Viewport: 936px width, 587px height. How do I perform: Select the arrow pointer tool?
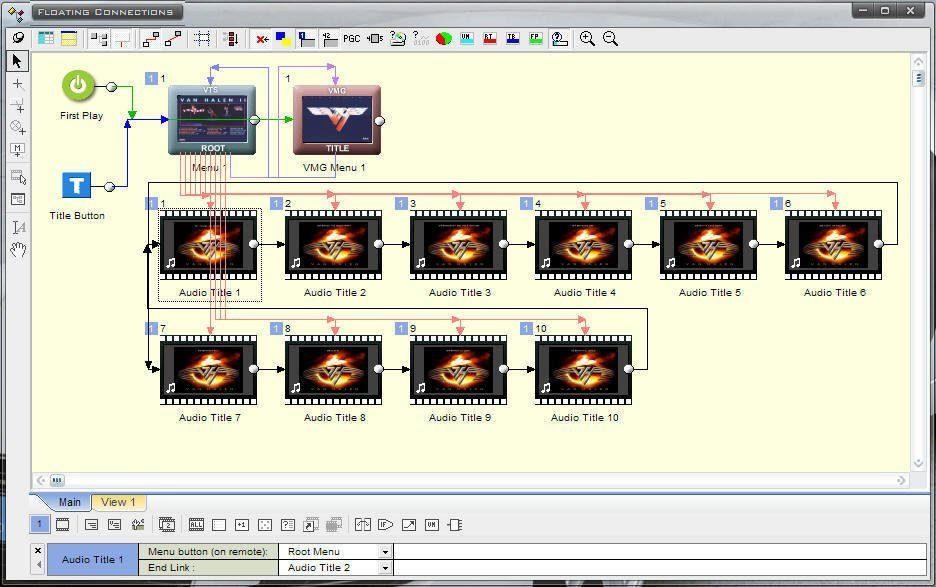click(x=17, y=62)
